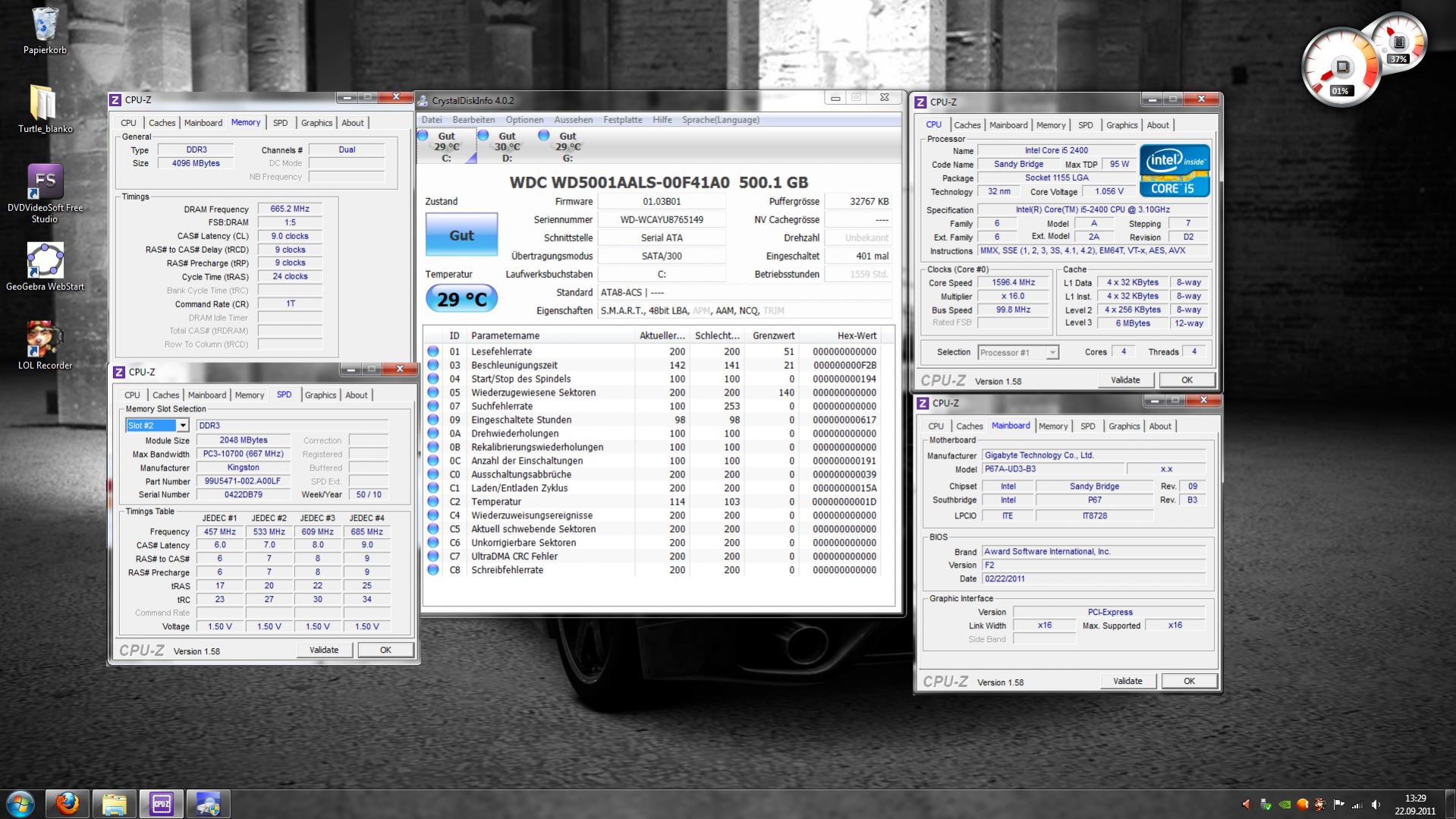Select the Wiederzugewiesene Sektoren row
1456x819 pixels.
point(659,392)
